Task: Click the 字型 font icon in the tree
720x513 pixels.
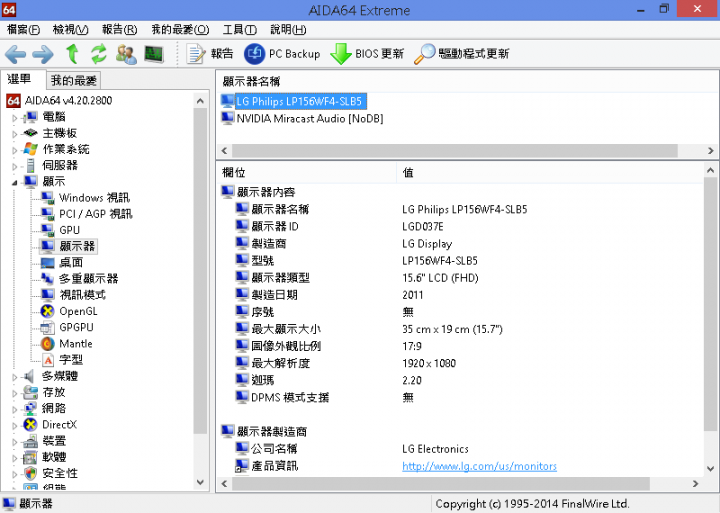Action: click(x=48, y=360)
